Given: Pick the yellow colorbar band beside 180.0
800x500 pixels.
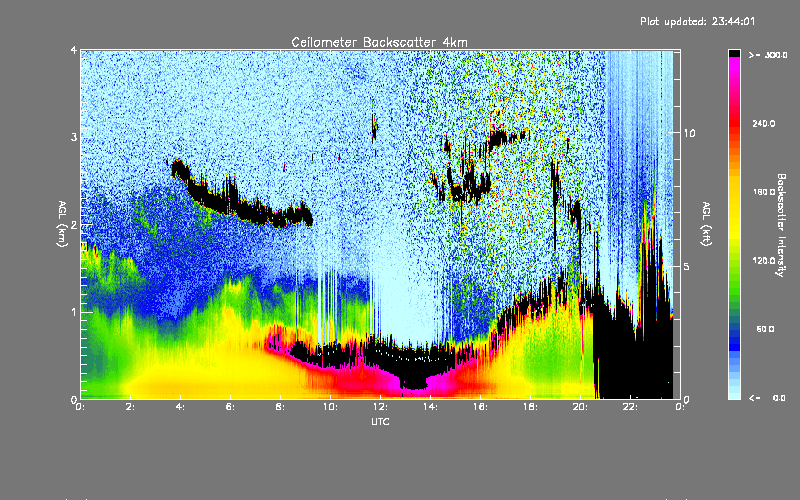Looking at the screenshot, I should point(734,194).
